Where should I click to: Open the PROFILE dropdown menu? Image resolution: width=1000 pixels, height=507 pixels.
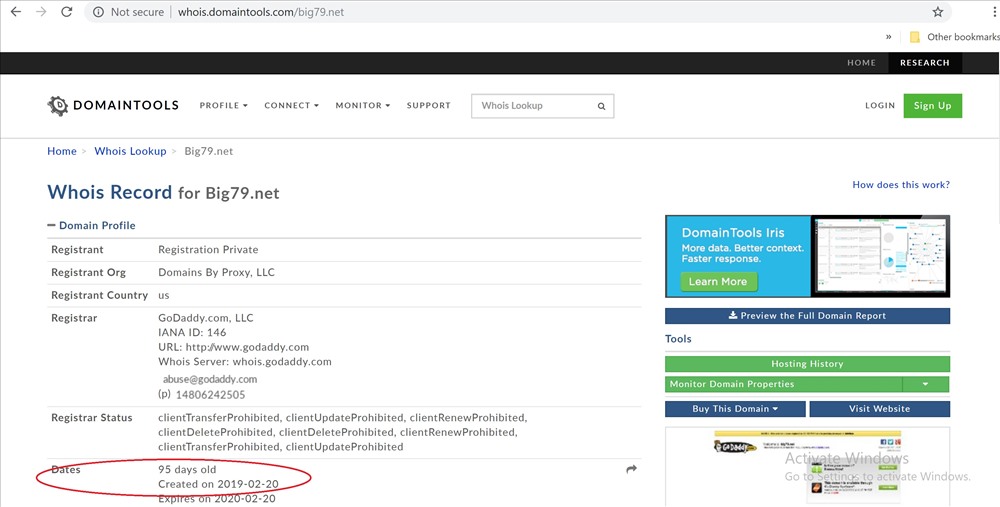click(223, 105)
